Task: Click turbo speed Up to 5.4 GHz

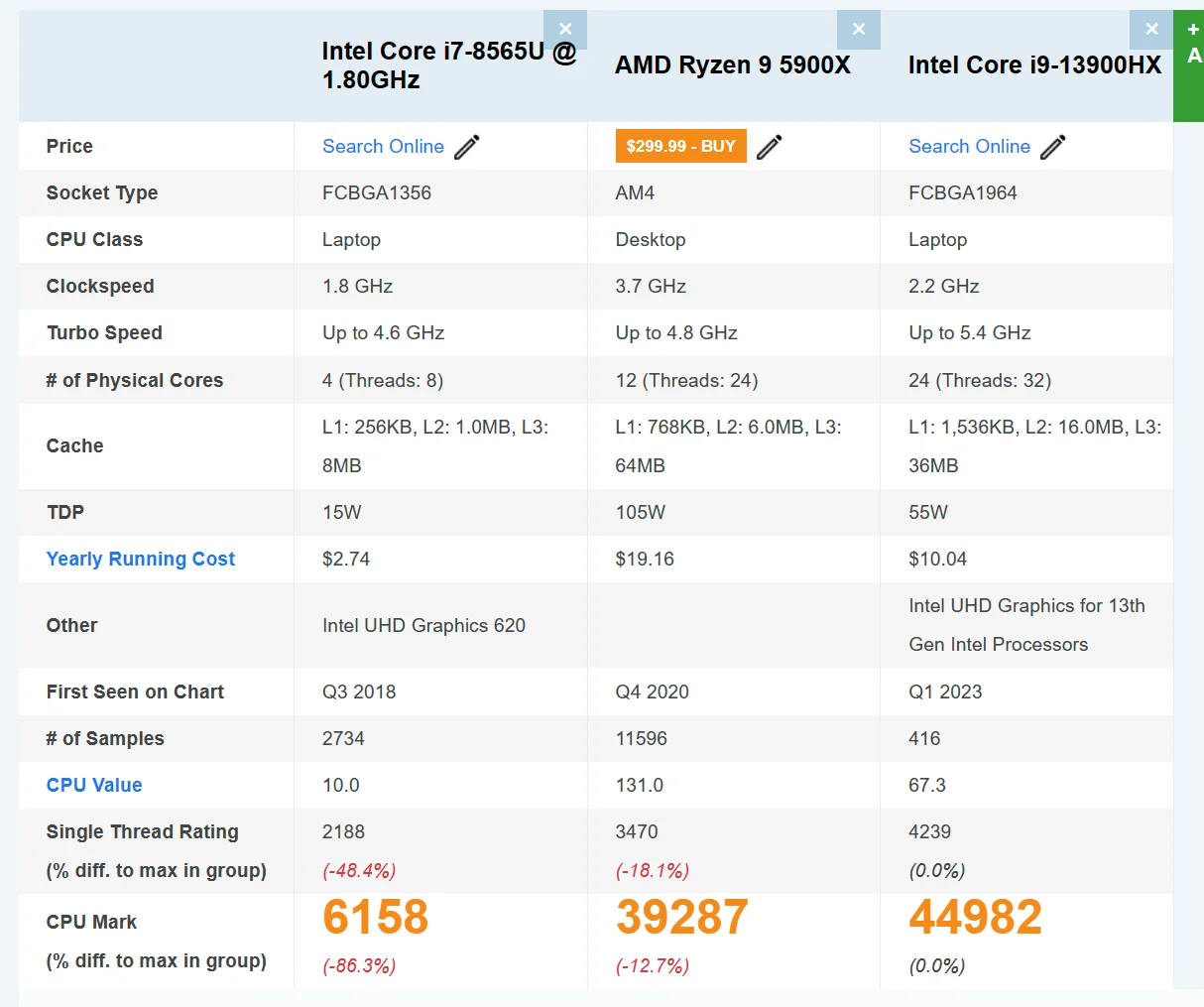Action: click(970, 332)
